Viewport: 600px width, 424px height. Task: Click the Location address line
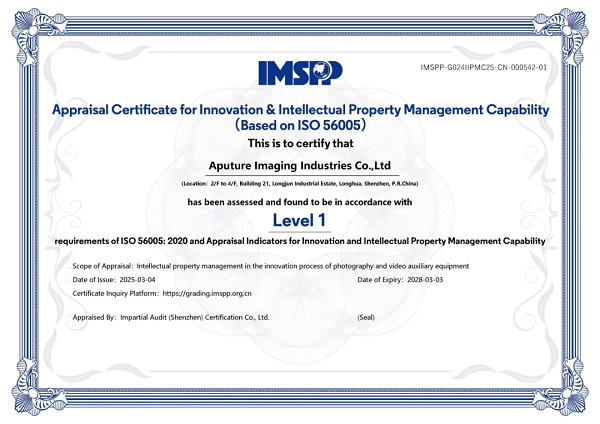click(300, 184)
